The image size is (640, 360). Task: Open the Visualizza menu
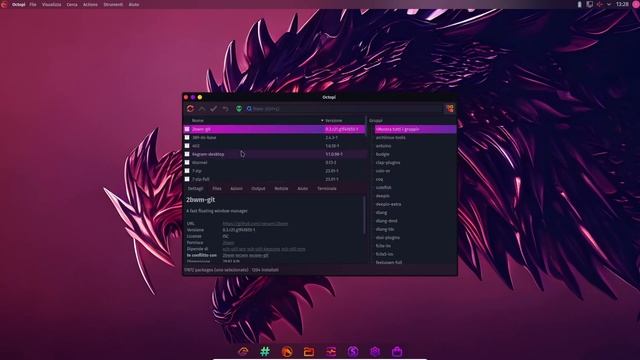(x=51, y=4)
